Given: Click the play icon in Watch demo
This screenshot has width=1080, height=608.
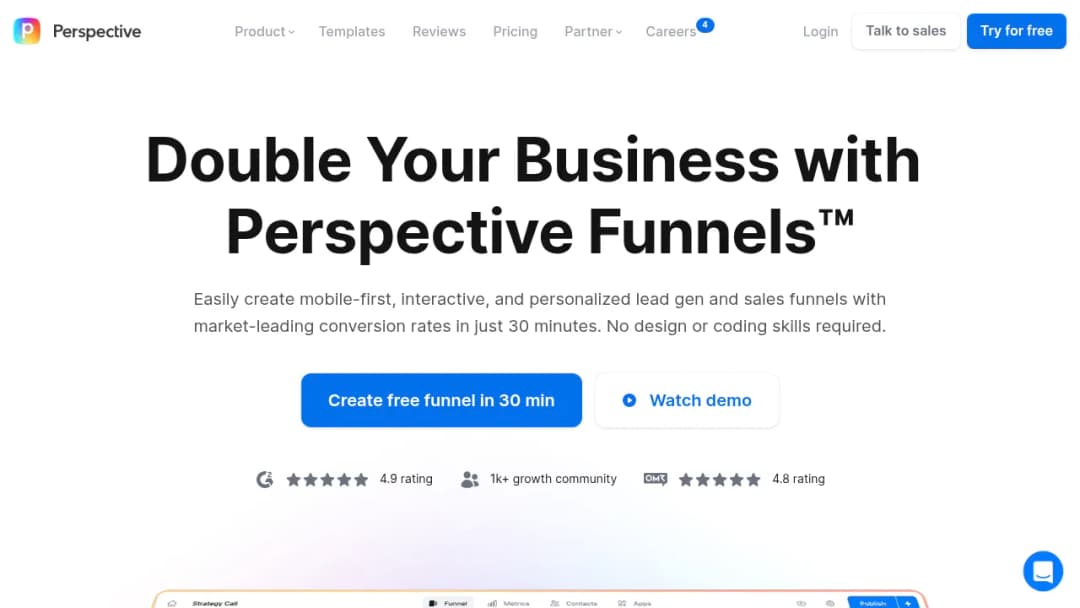Looking at the screenshot, I should point(629,400).
